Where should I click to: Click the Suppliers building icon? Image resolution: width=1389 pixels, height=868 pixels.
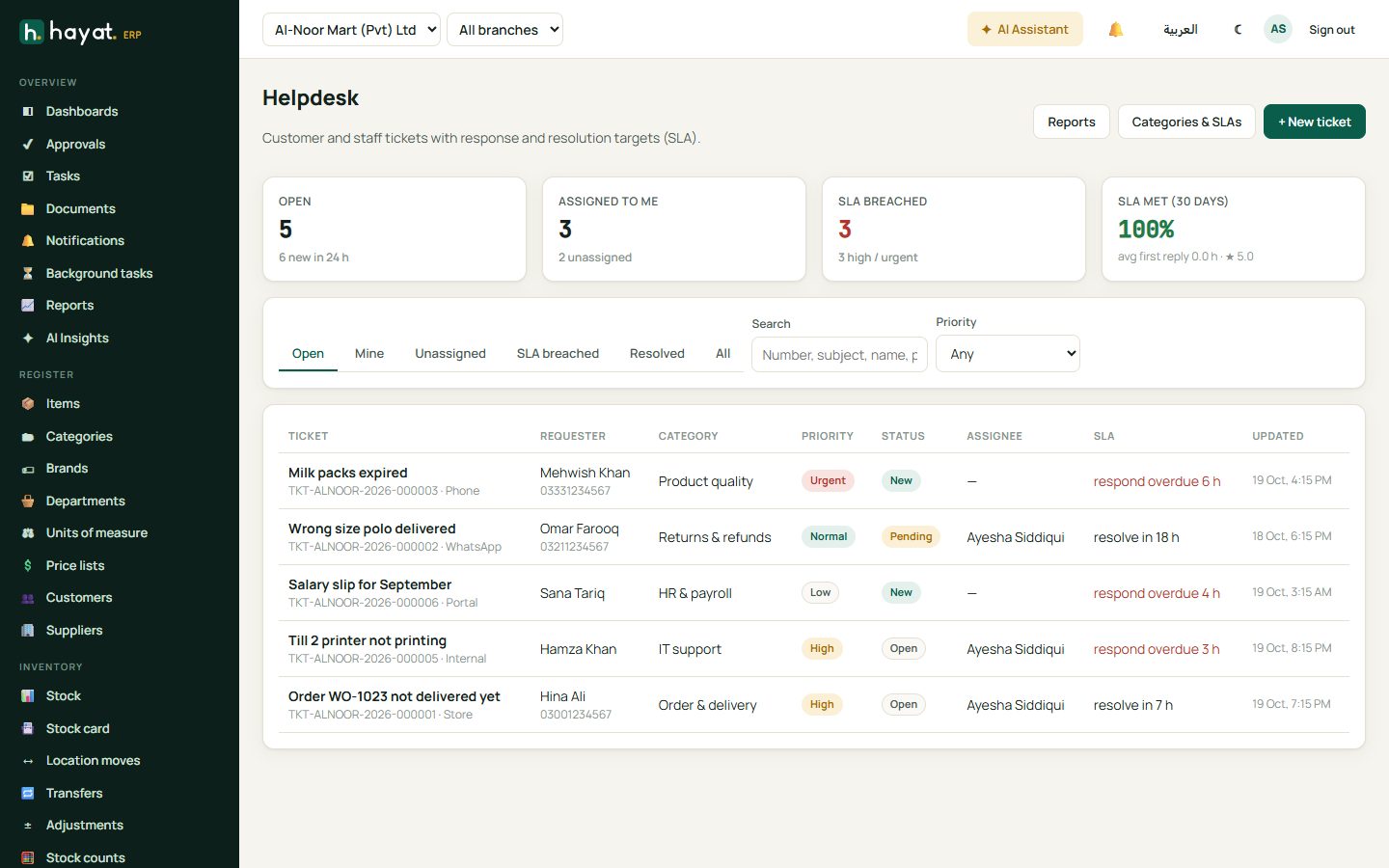tap(28, 631)
